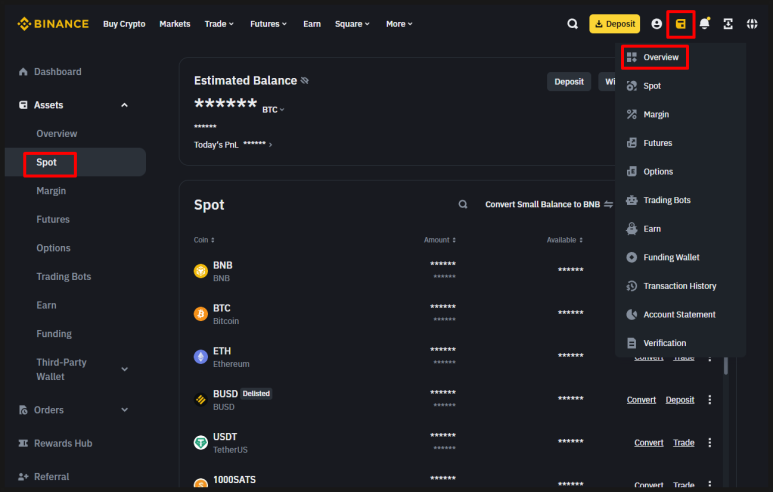Expand the Square menu
The height and width of the screenshot is (492, 773).
[352, 24]
